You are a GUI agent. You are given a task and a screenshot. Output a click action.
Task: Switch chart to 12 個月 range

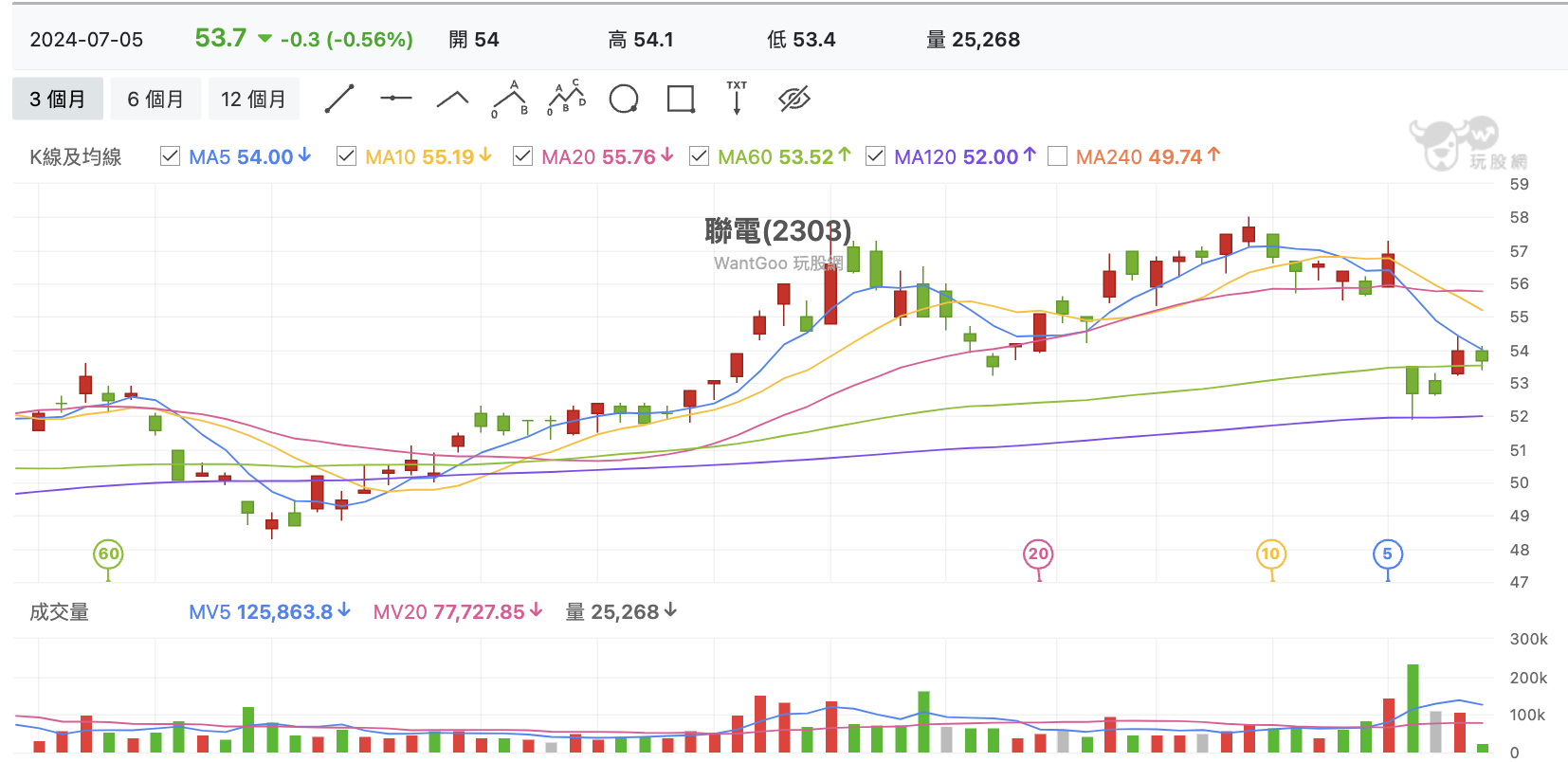253,99
